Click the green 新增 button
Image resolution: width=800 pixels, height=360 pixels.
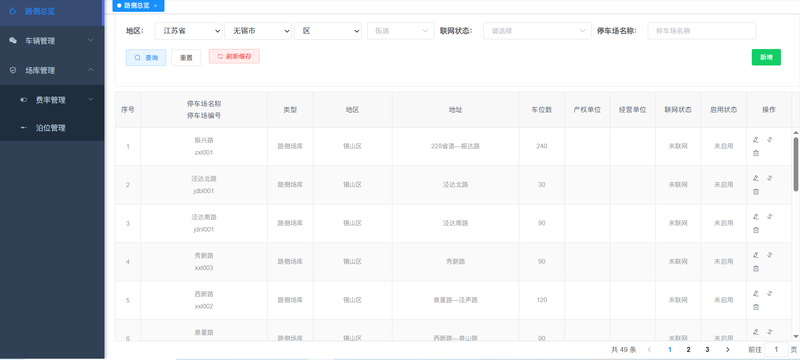coord(766,57)
